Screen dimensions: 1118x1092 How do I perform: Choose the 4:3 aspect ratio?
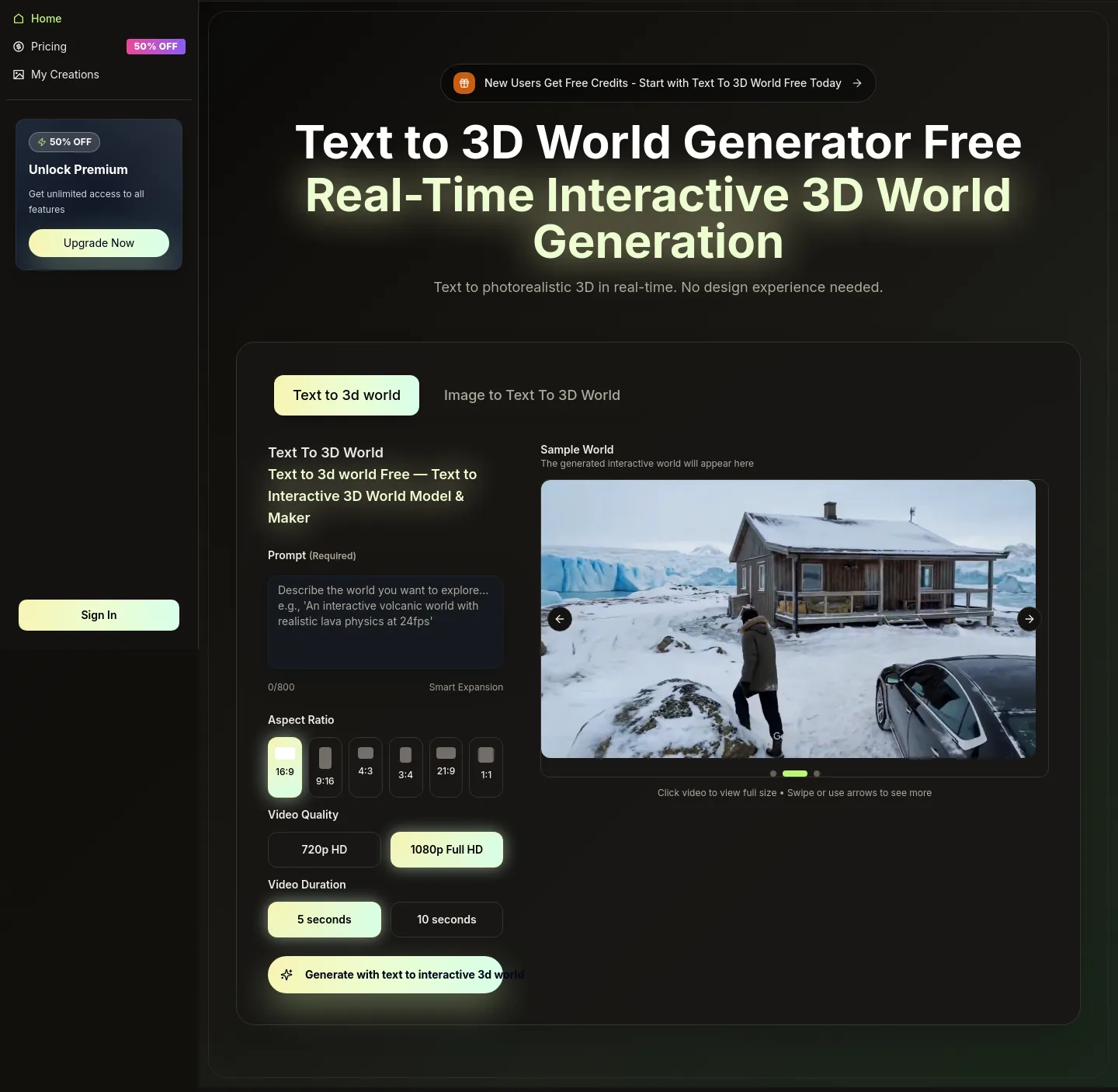[366, 767]
